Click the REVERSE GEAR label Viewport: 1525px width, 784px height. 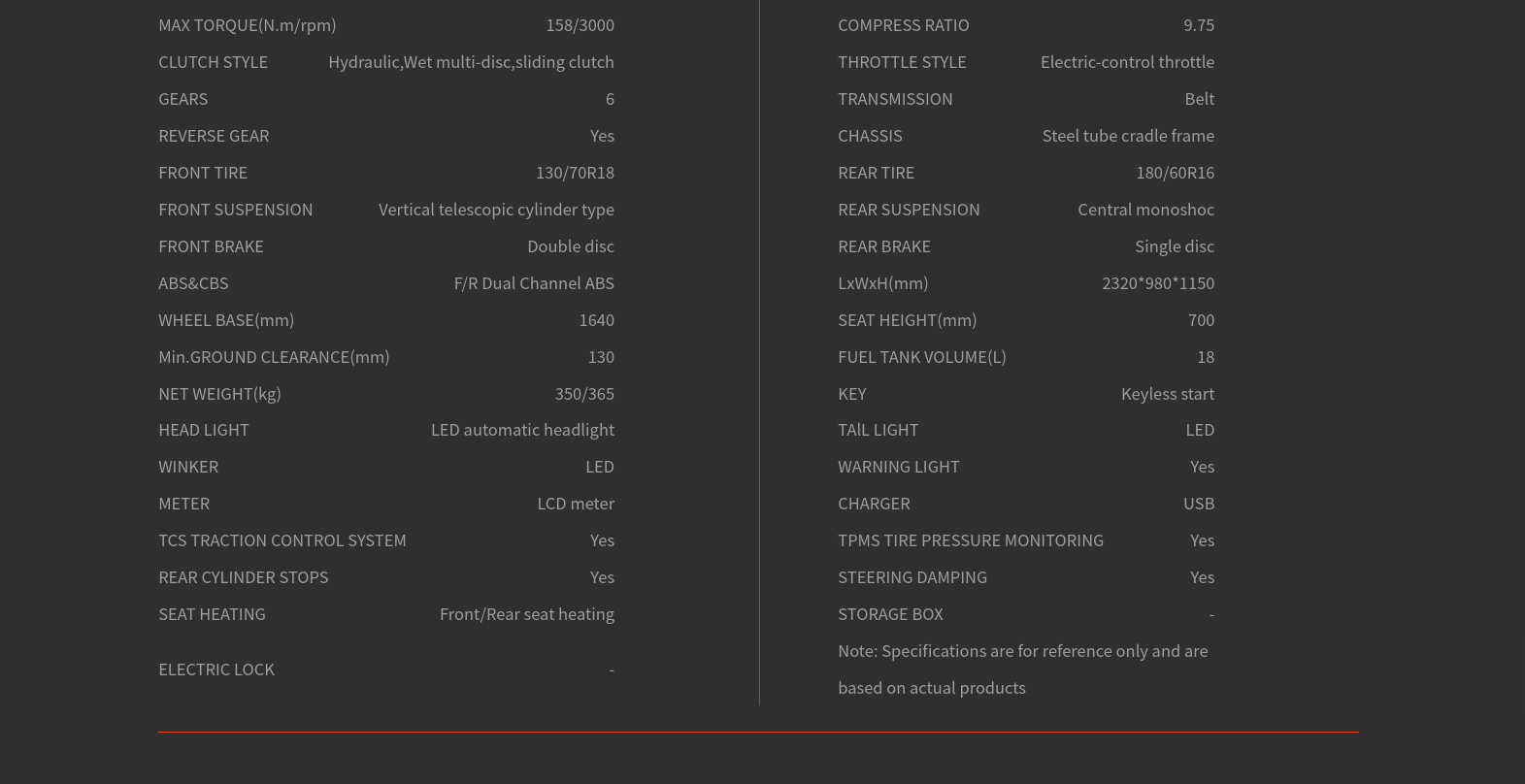(214, 136)
